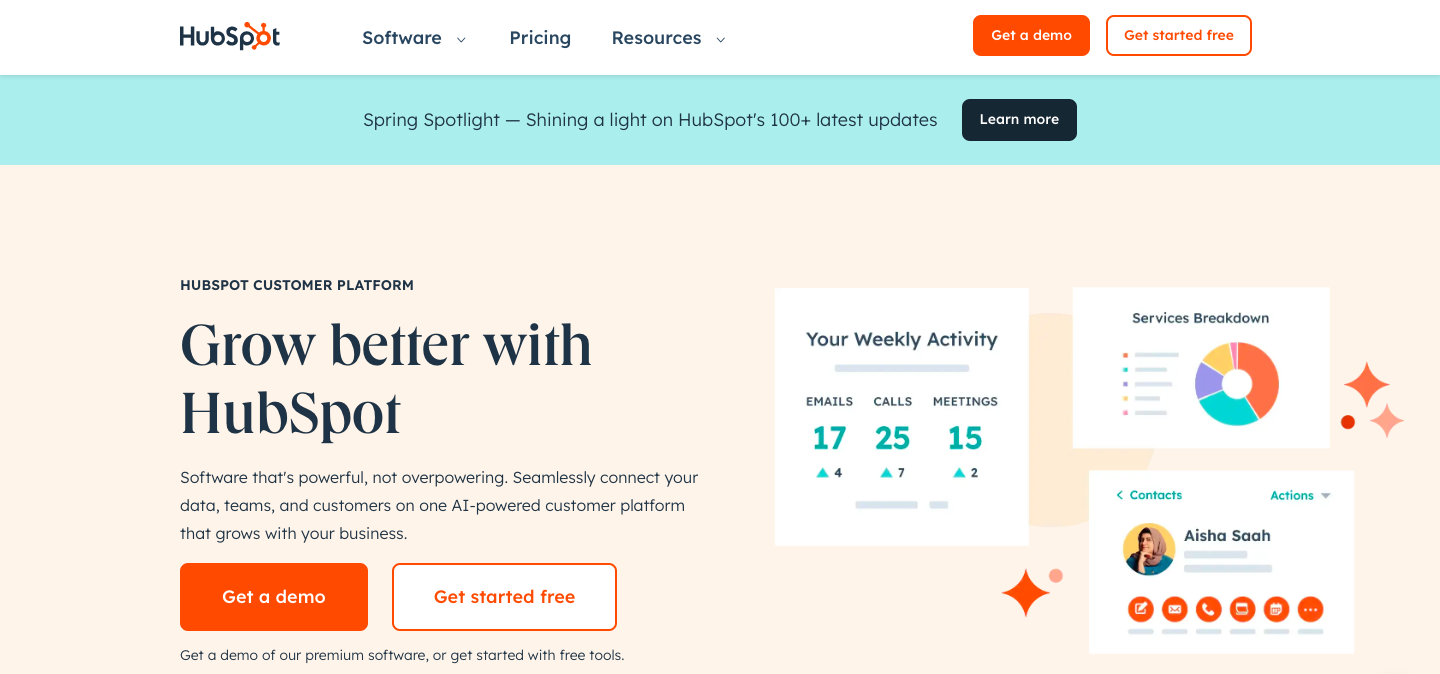Image resolution: width=1440 pixels, height=674 pixels.
Task: Expand the Software dropdown menu
Action: [414, 38]
